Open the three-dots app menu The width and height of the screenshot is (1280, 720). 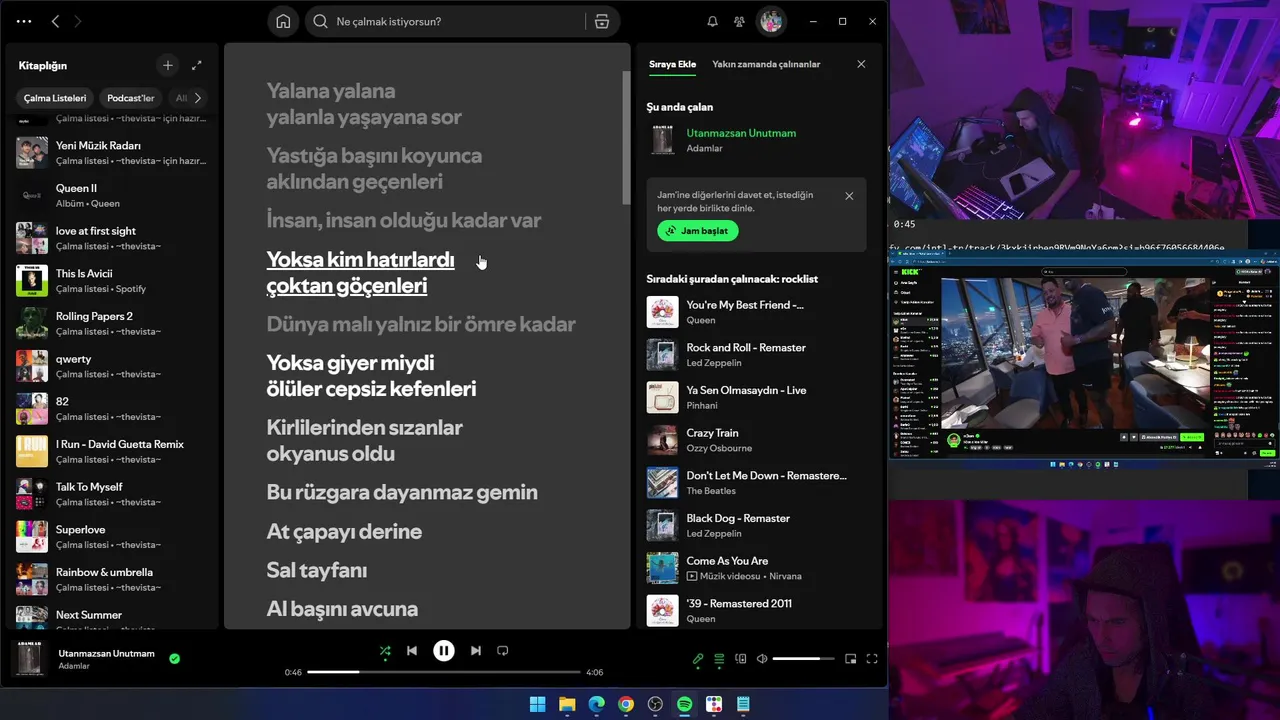[x=24, y=21]
